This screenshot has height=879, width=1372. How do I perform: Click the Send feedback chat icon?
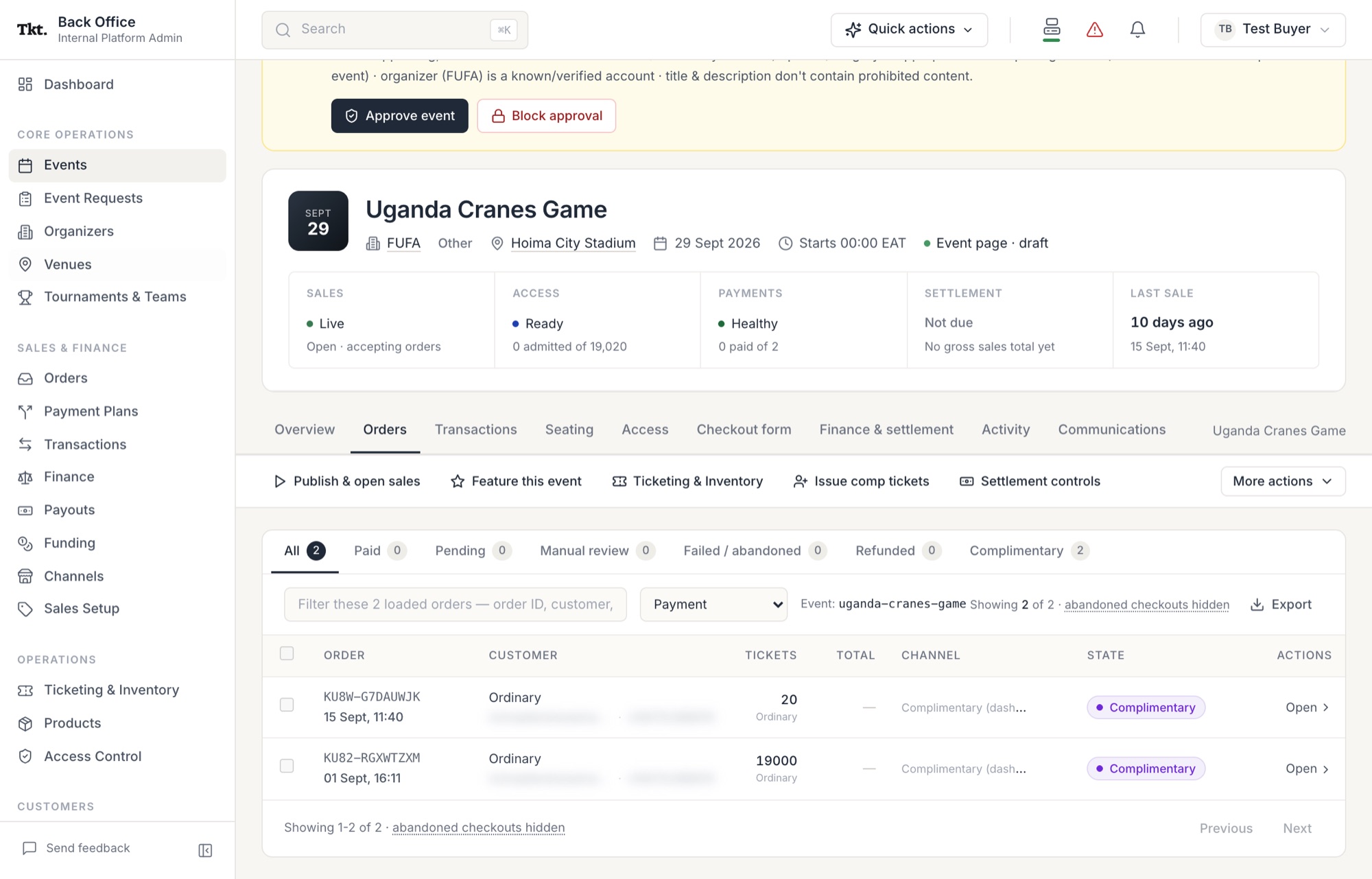[x=29, y=848]
